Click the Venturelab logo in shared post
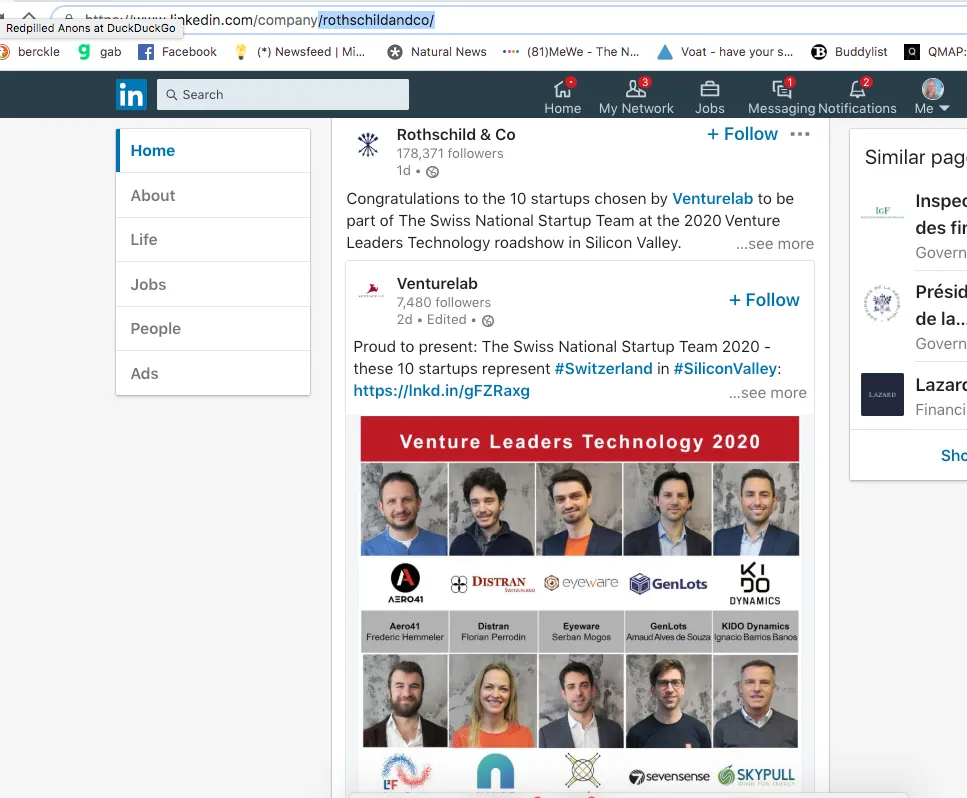The width and height of the screenshot is (967, 798). 371,290
